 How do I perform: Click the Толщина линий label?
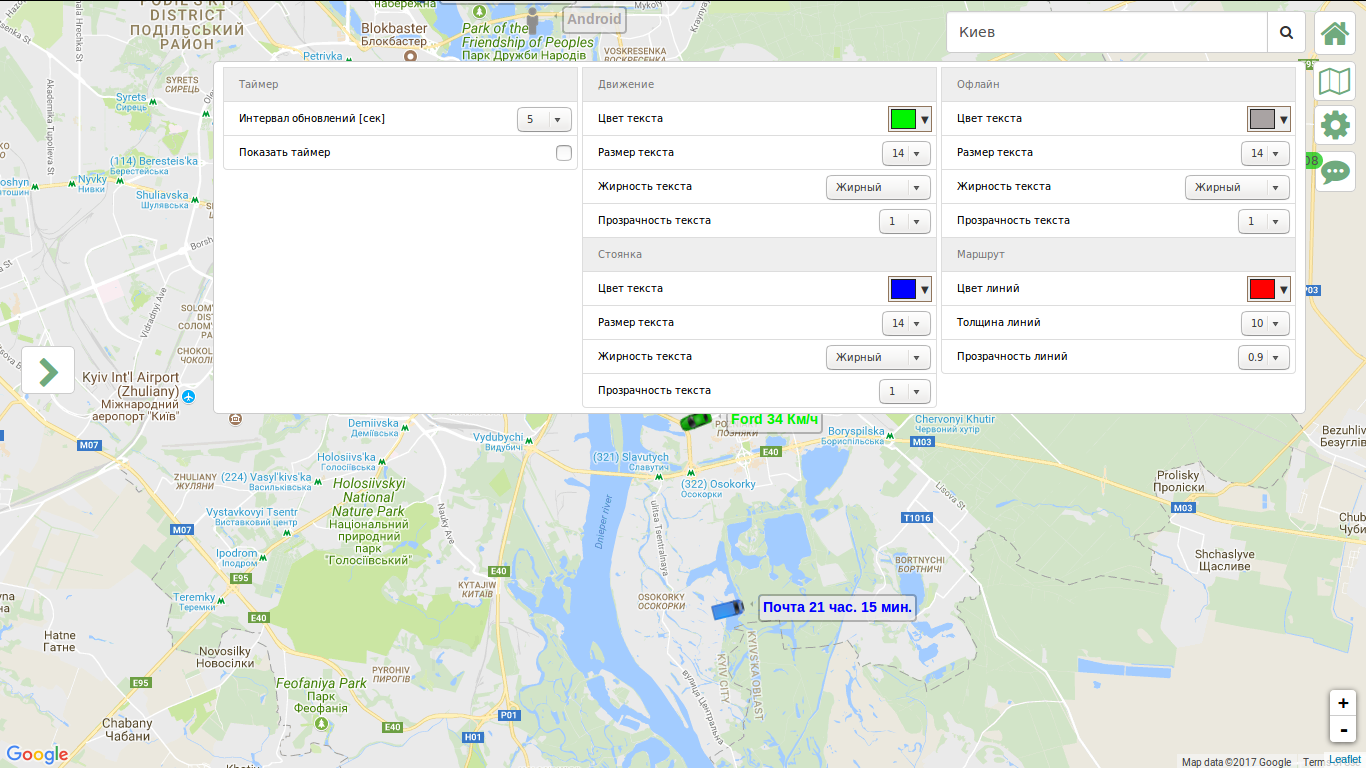[x=998, y=323]
